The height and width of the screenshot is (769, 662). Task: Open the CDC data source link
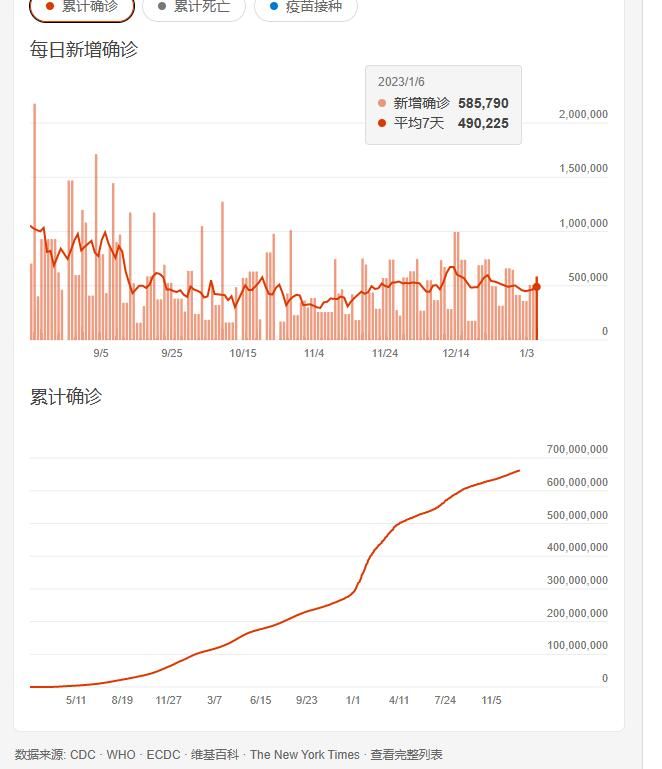pos(83,755)
